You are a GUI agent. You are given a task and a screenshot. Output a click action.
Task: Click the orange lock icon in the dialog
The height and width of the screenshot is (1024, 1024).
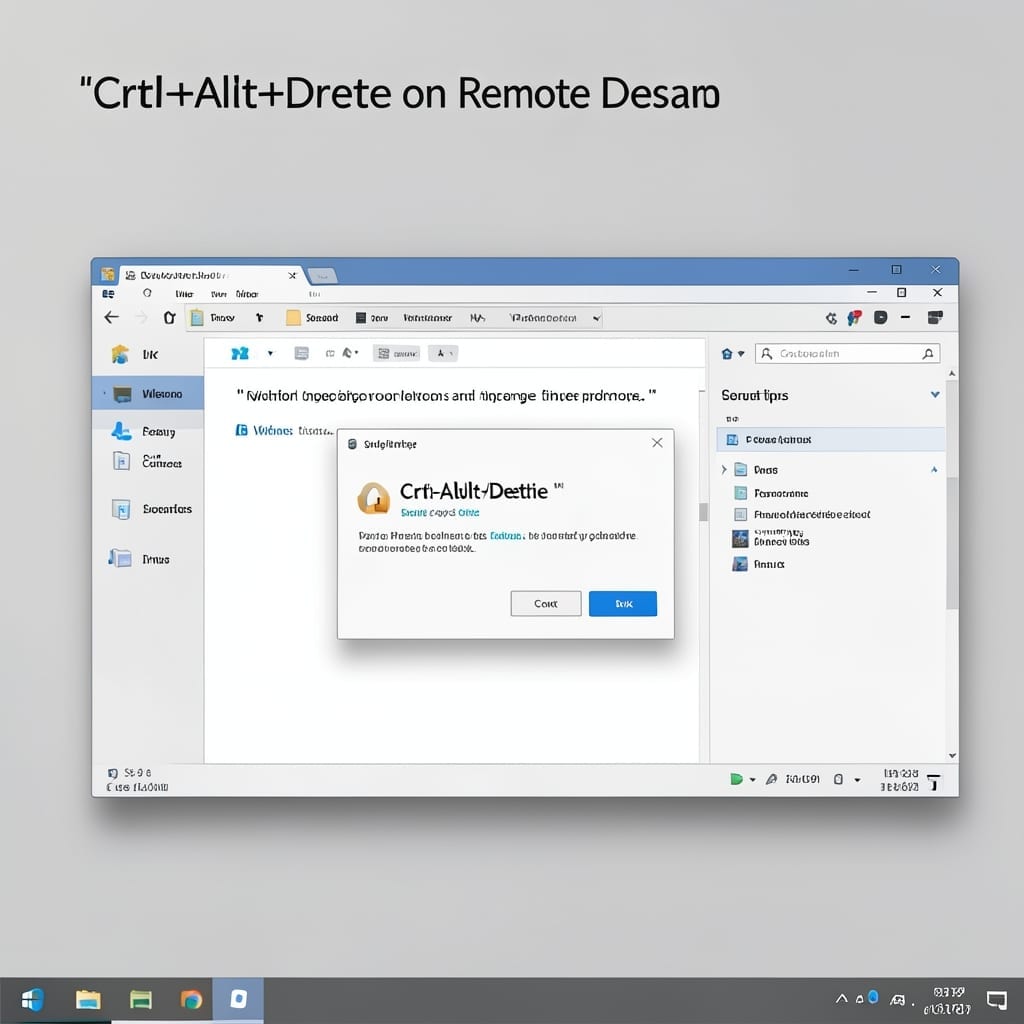click(374, 498)
